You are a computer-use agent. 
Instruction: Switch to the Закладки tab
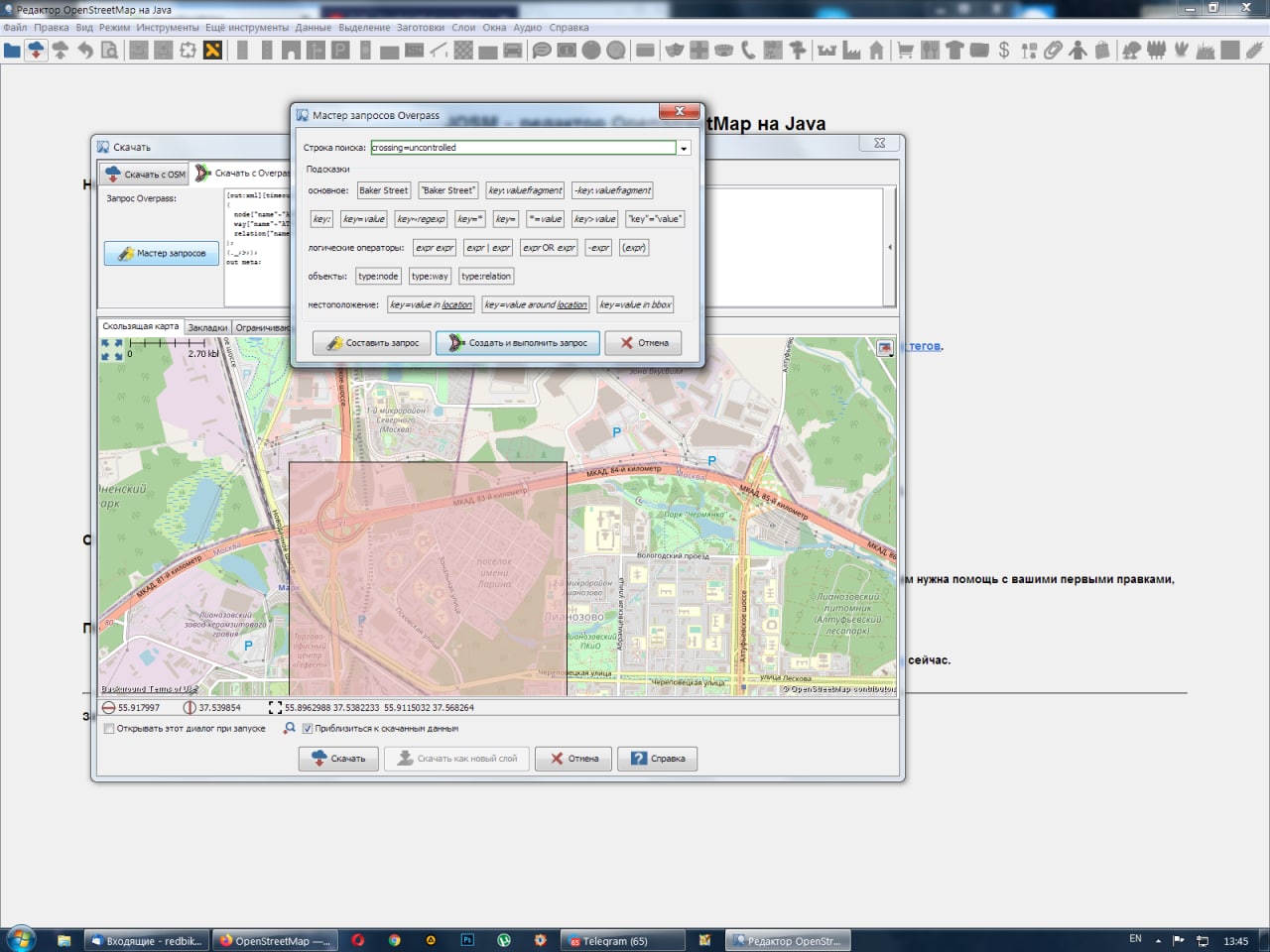(207, 327)
